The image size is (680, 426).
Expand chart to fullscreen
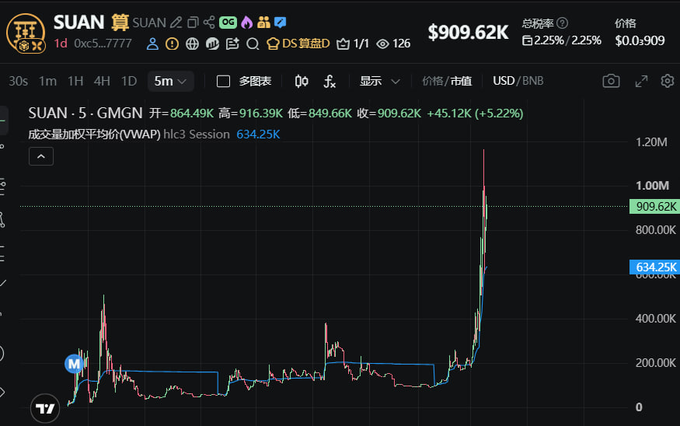[x=641, y=81]
